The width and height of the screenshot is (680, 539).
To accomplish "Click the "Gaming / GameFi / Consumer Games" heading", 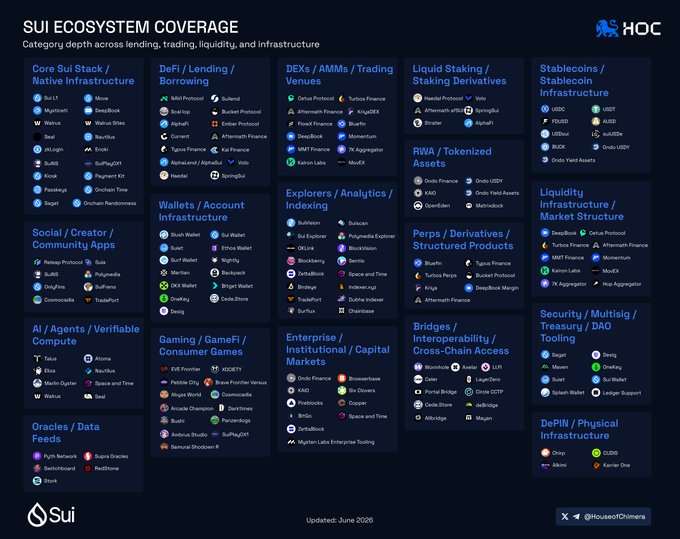I will tap(203, 346).
